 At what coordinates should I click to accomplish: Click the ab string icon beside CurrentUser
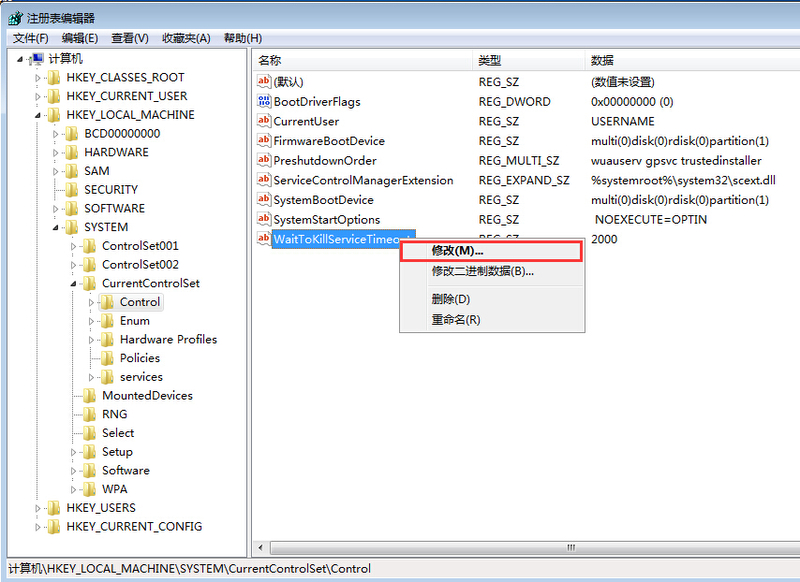[x=263, y=121]
